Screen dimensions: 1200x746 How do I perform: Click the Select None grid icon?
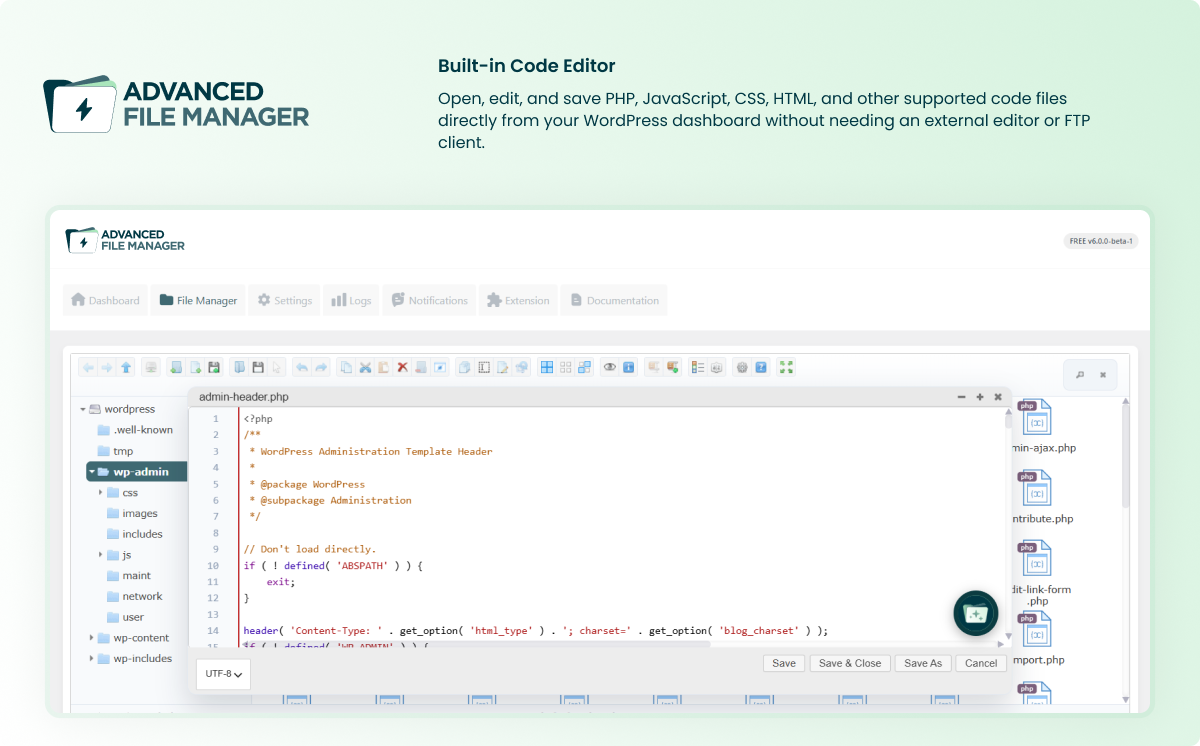click(x=565, y=367)
